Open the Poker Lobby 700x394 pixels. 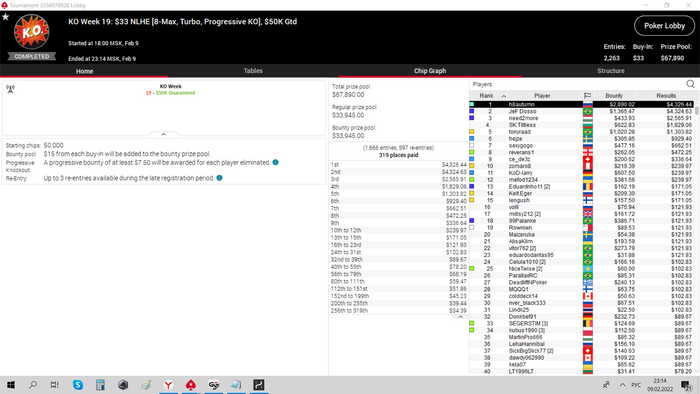(664, 26)
